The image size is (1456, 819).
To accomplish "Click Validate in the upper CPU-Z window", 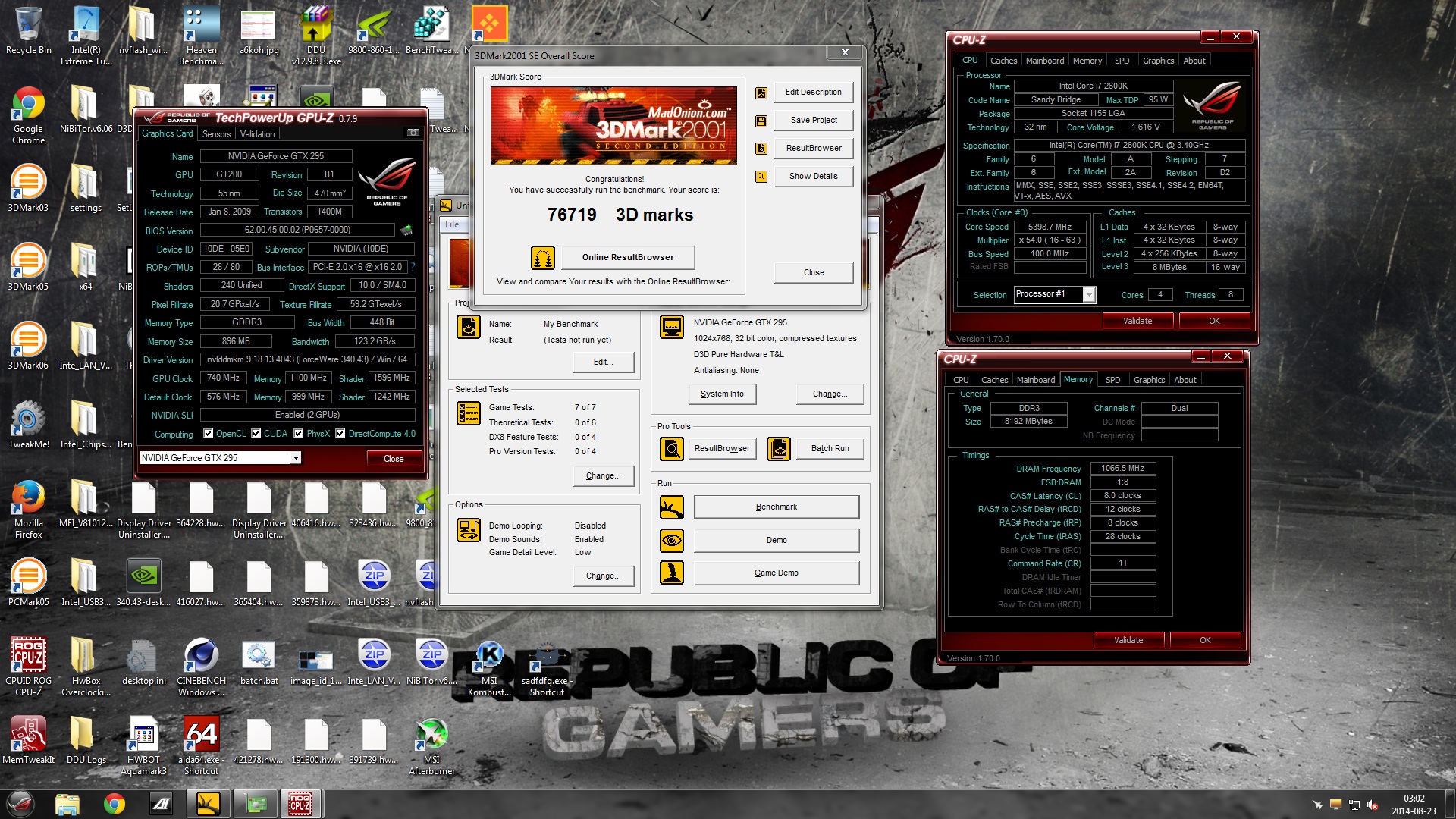I will pos(1137,321).
